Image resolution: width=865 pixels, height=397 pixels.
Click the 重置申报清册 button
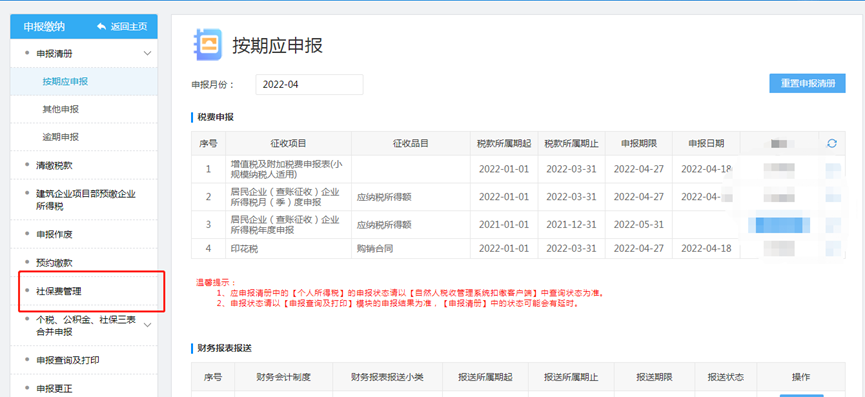coord(807,83)
